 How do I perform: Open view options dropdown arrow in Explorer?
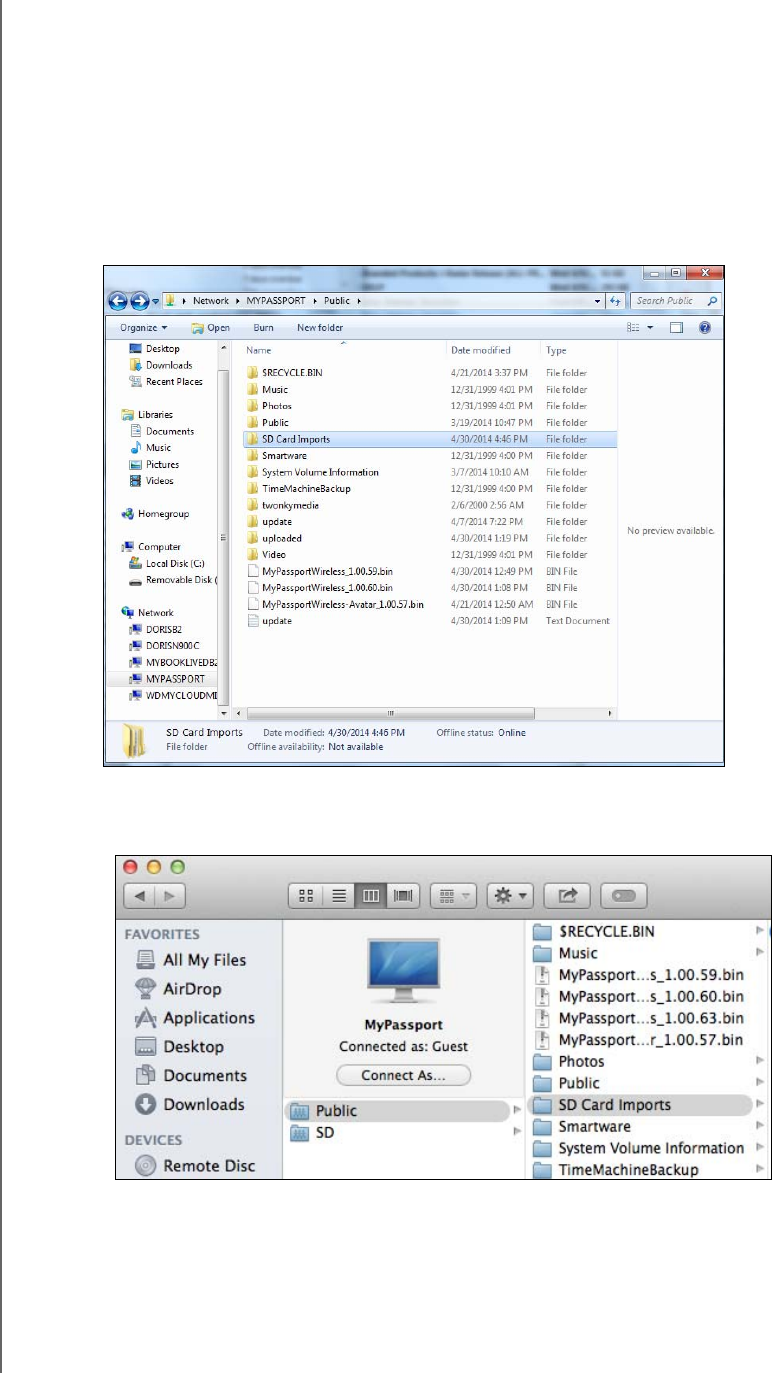(650, 327)
